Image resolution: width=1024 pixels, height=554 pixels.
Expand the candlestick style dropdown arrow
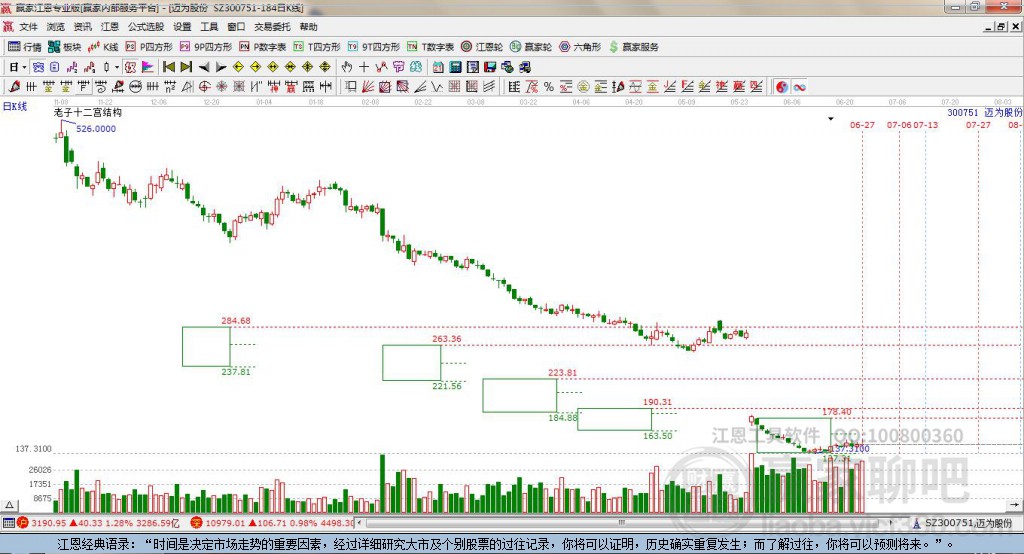tap(118, 67)
